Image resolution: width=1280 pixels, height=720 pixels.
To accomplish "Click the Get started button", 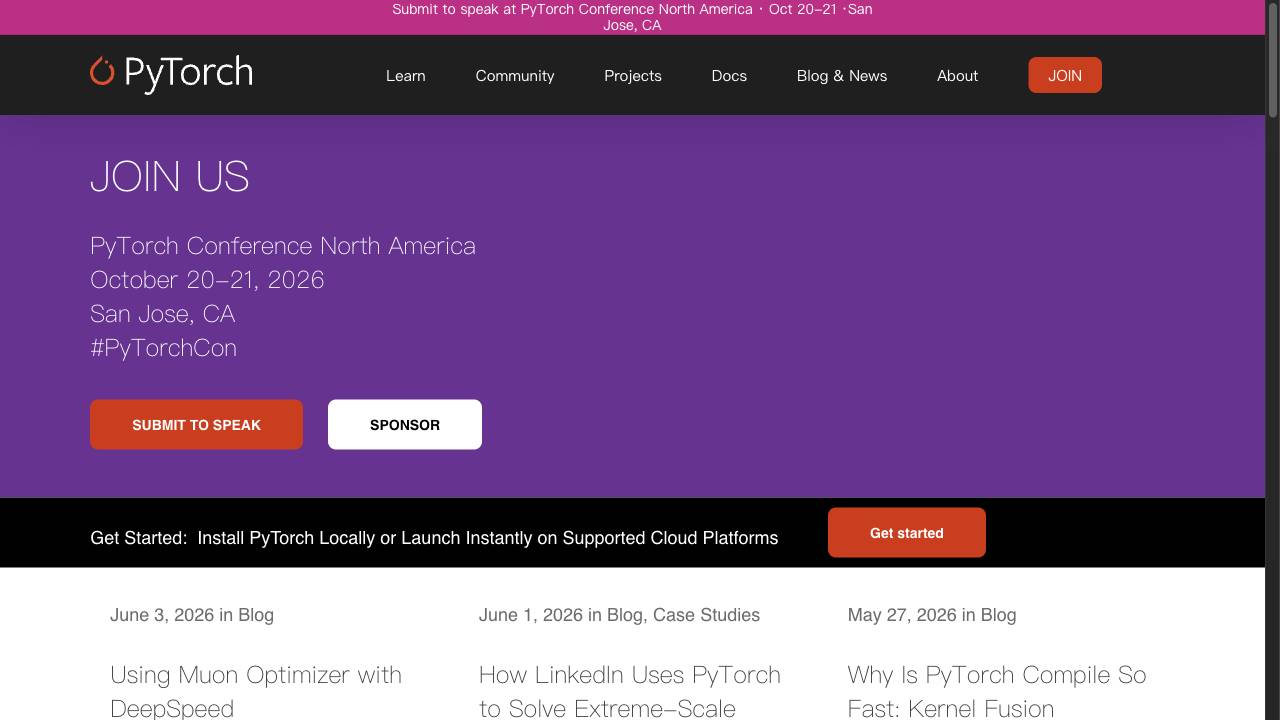I will click(x=907, y=533).
